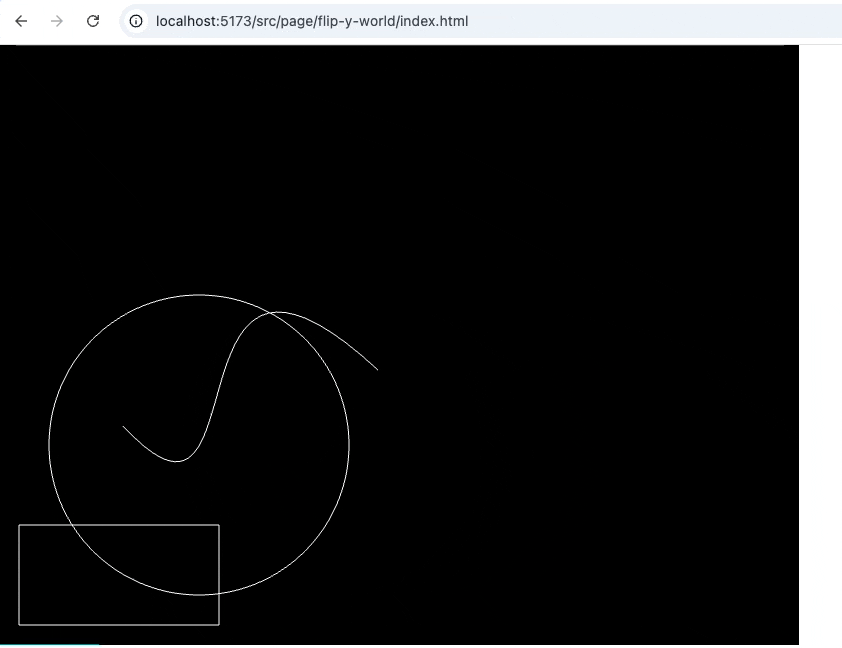This screenshot has height=648, width=842.
Task: Click the bottom-right corner of the rectangle
Action: 219,625
